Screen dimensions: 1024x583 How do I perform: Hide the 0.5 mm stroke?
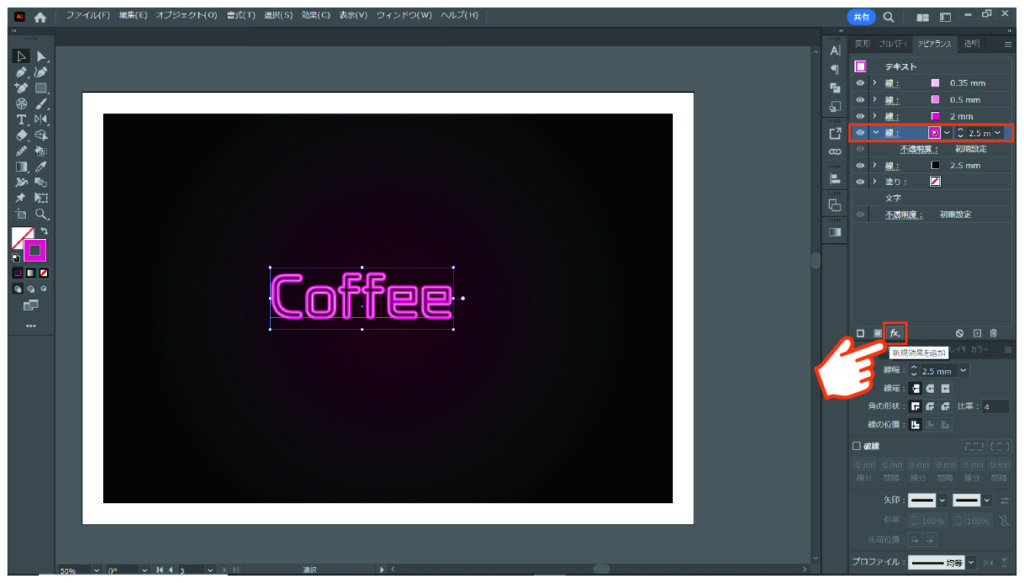click(860, 100)
